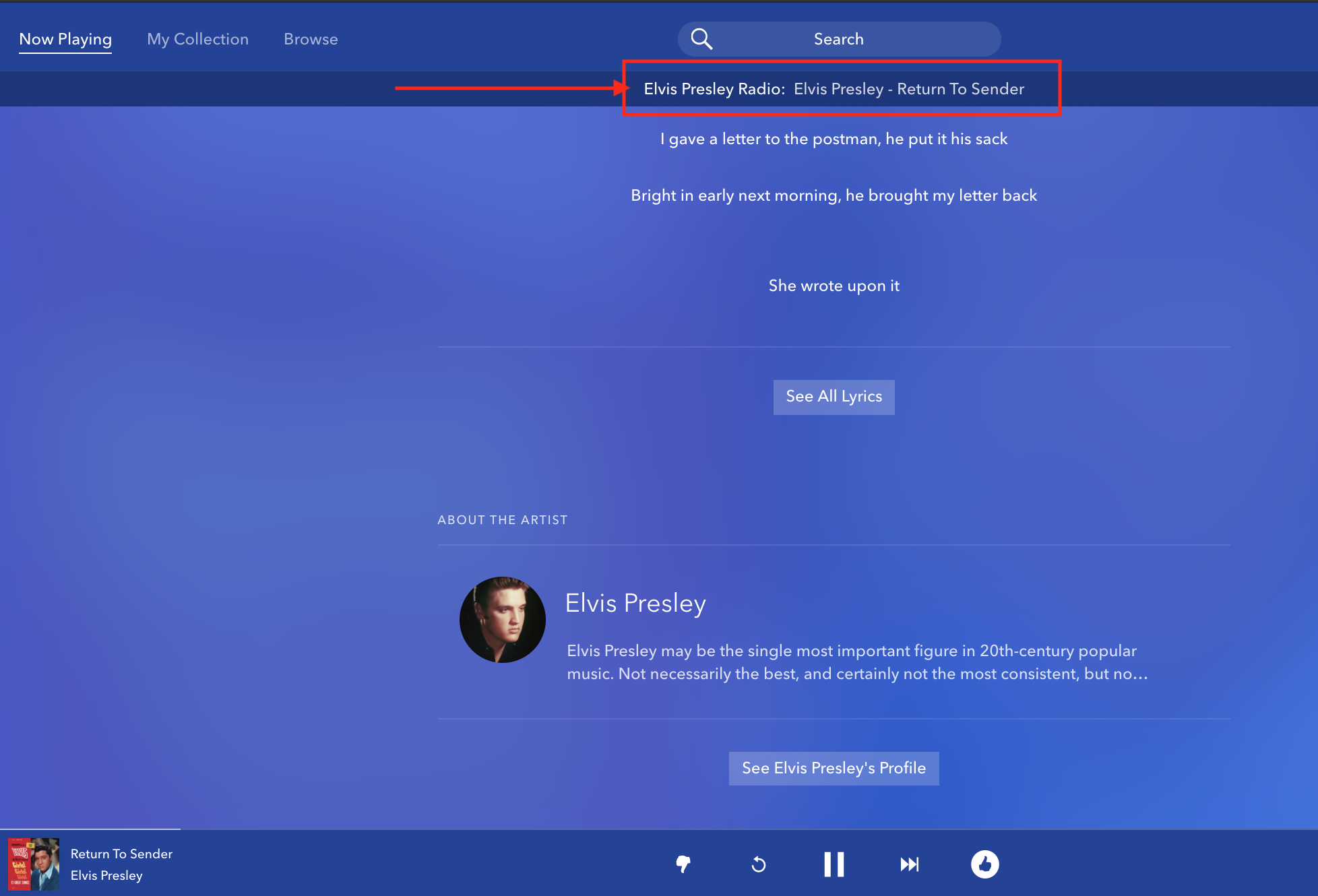
Task: Click the album art thumbnail in player bar
Action: point(34,864)
